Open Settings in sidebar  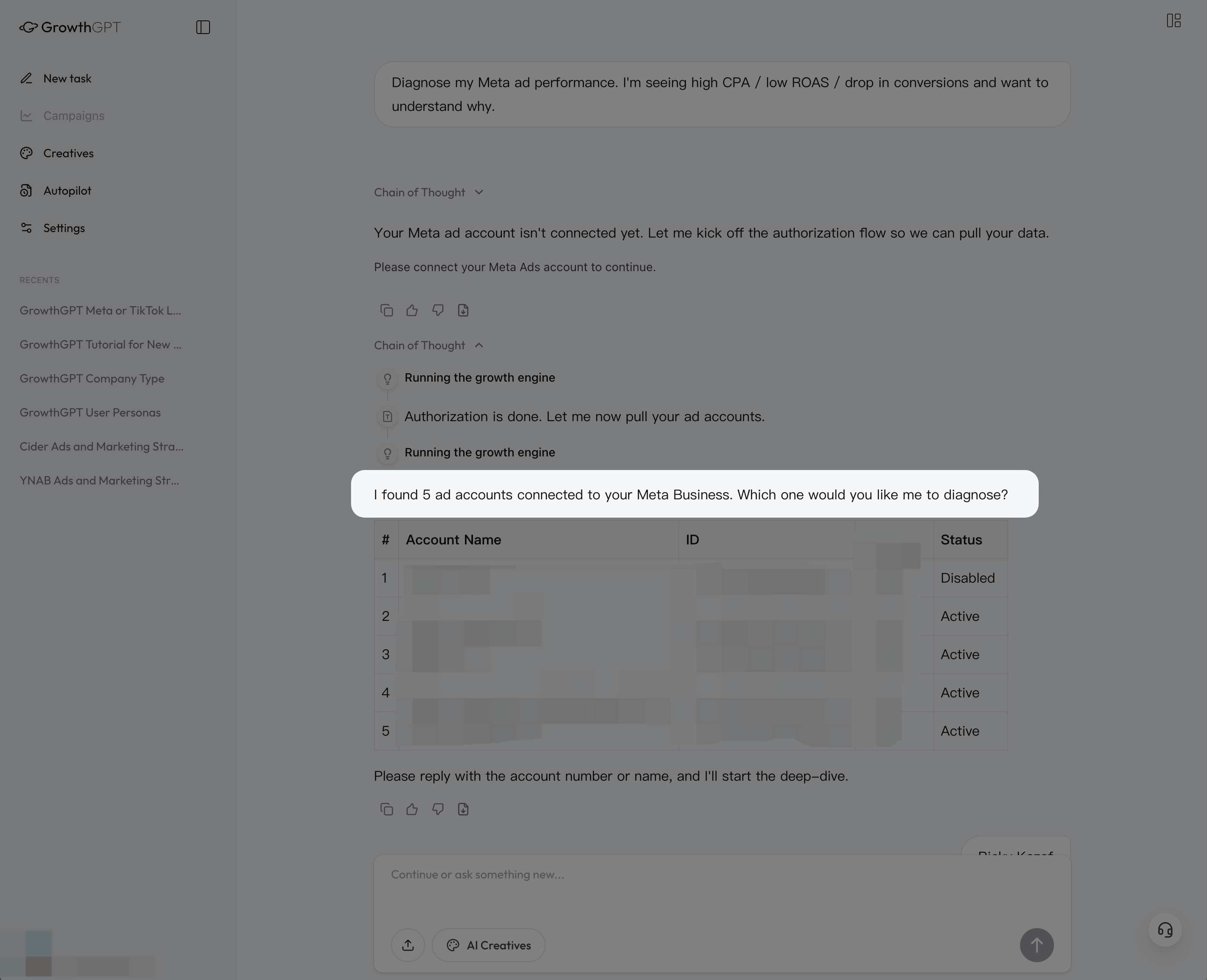(x=64, y=228)
